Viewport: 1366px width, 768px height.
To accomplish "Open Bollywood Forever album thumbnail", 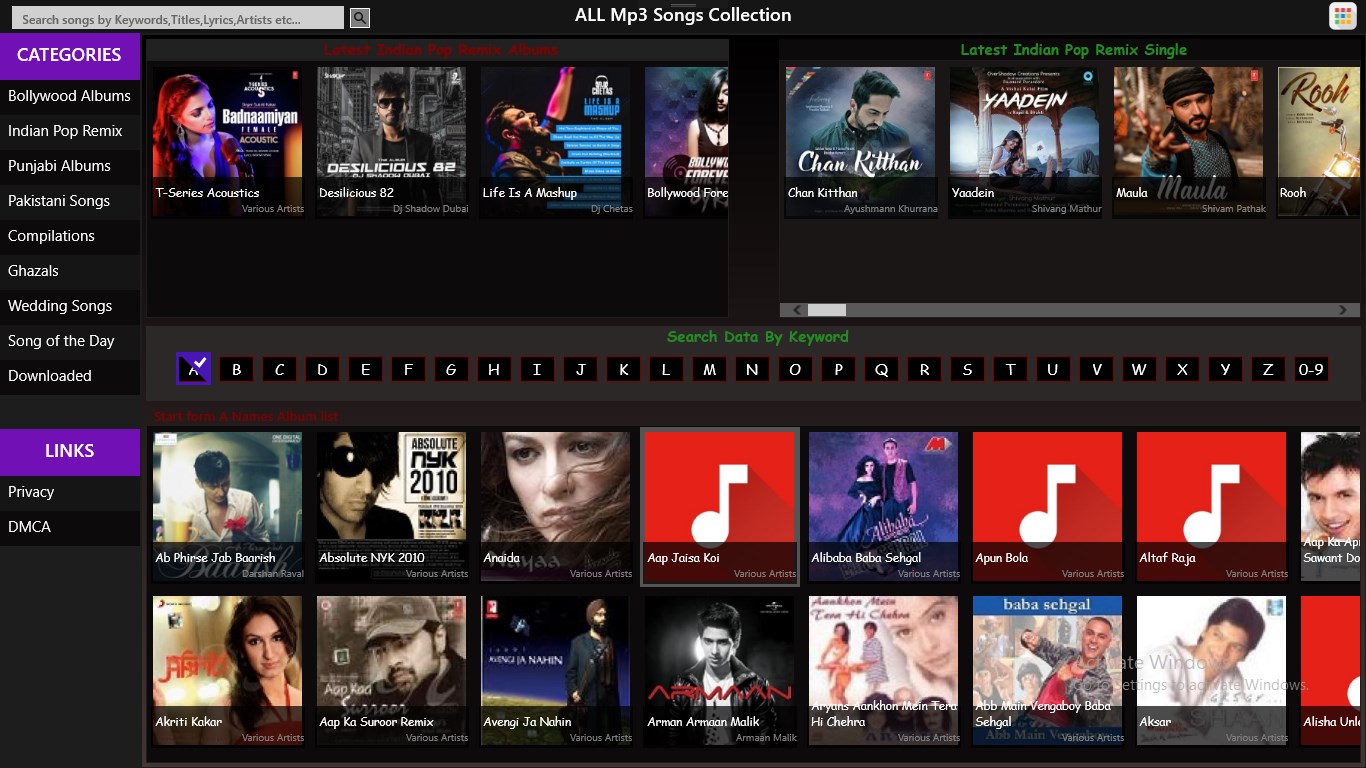I will pyautogui.click(x=686, y=141).
